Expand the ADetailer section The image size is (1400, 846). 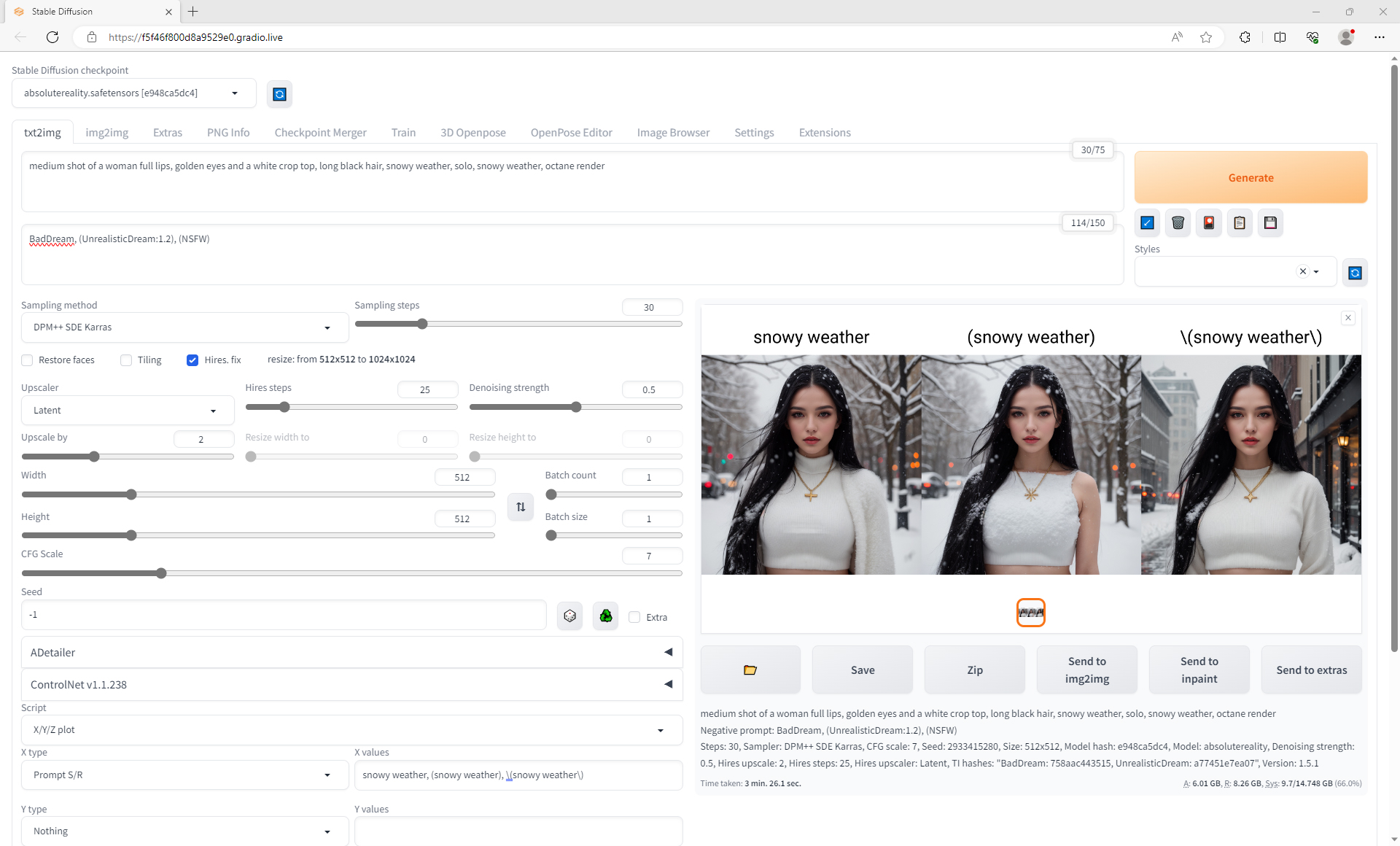coord(351,653)
